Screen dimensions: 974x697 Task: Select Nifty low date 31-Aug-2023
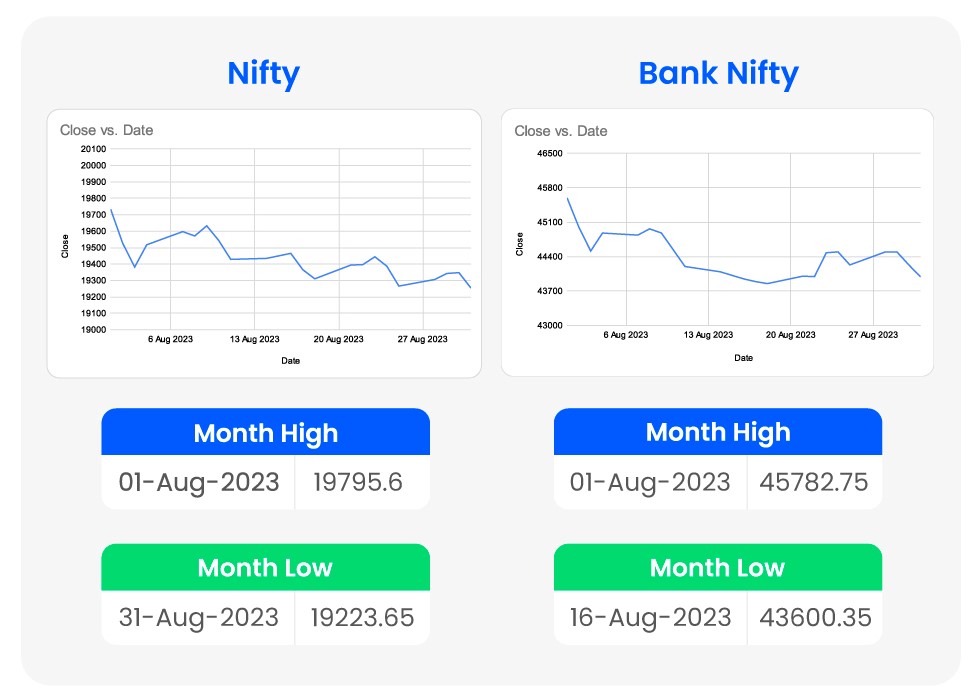pos(198,617)
